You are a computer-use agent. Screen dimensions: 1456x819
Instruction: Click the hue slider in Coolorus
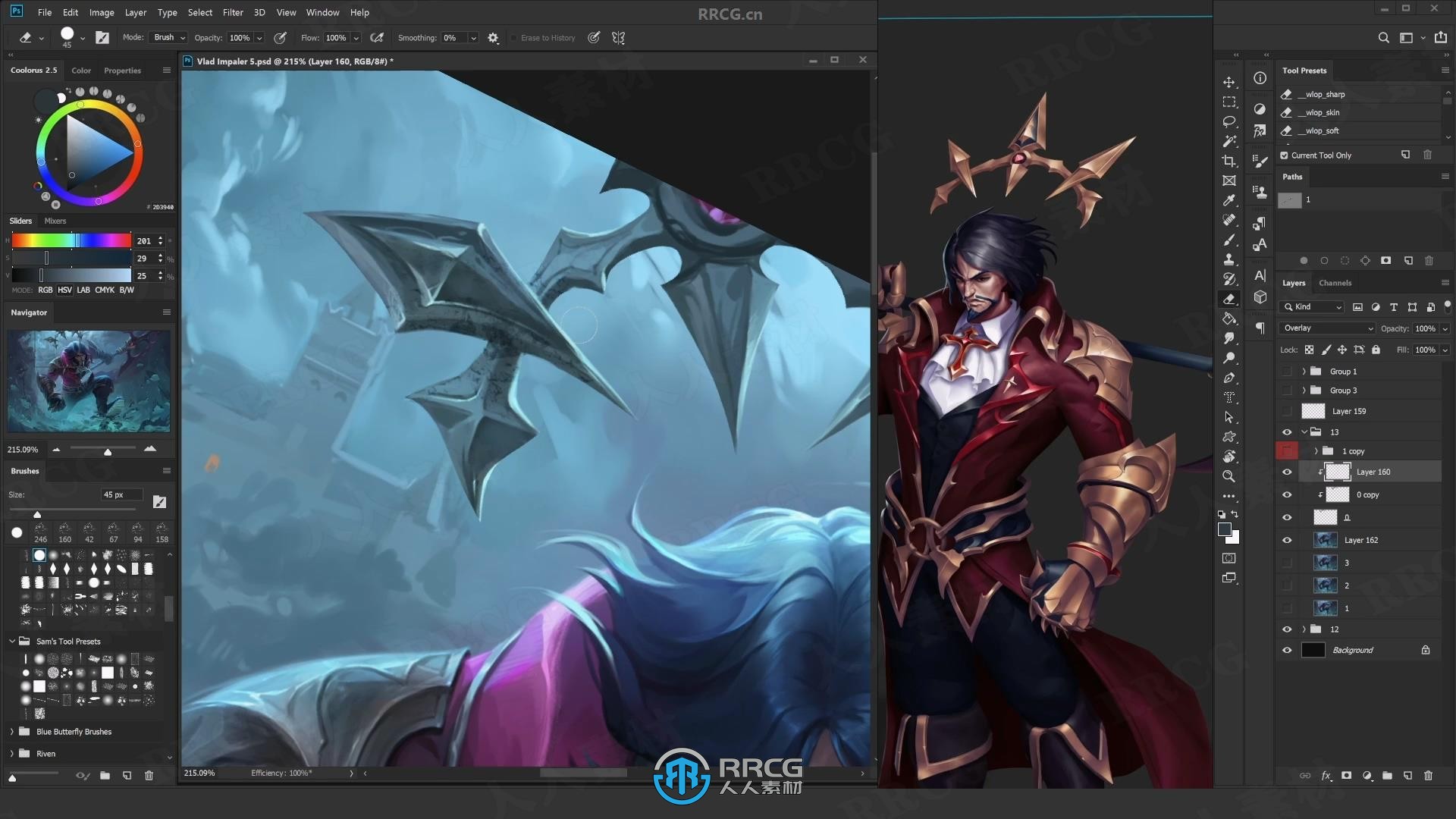point(71,240)
